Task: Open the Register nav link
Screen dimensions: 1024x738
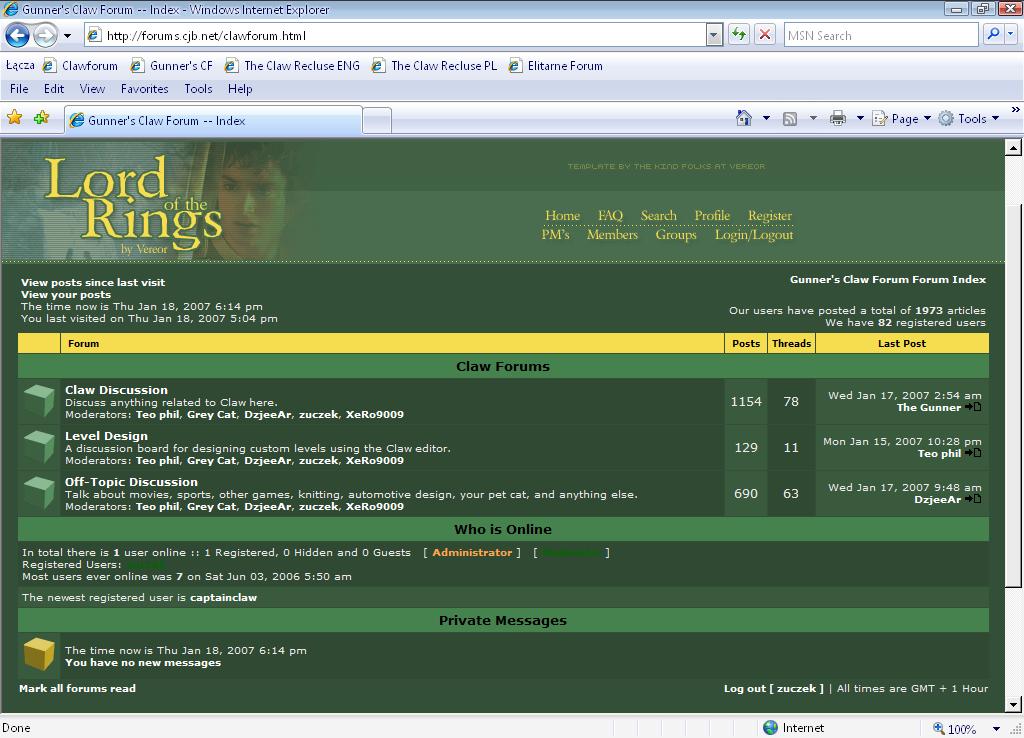Action: 770,216
